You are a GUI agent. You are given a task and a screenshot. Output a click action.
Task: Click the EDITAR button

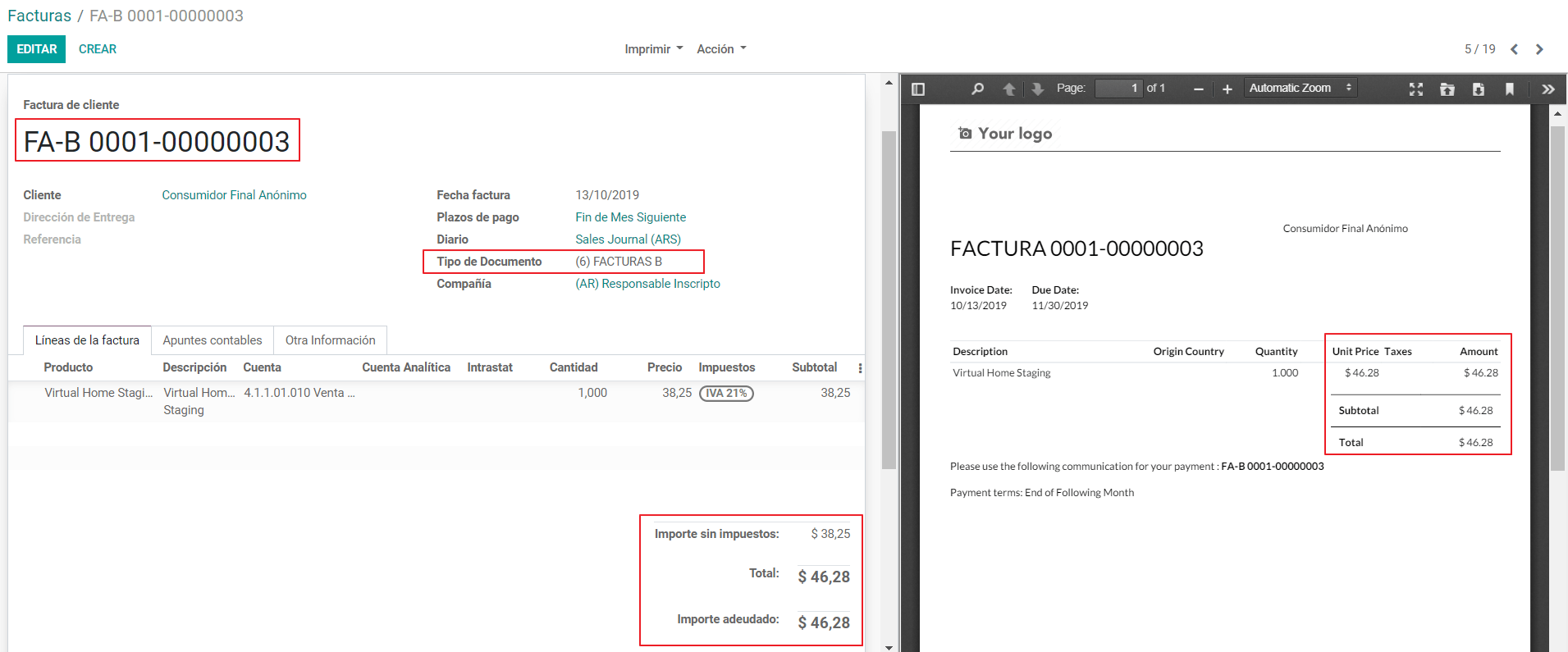pyautogui.click(x=37, y=49)
